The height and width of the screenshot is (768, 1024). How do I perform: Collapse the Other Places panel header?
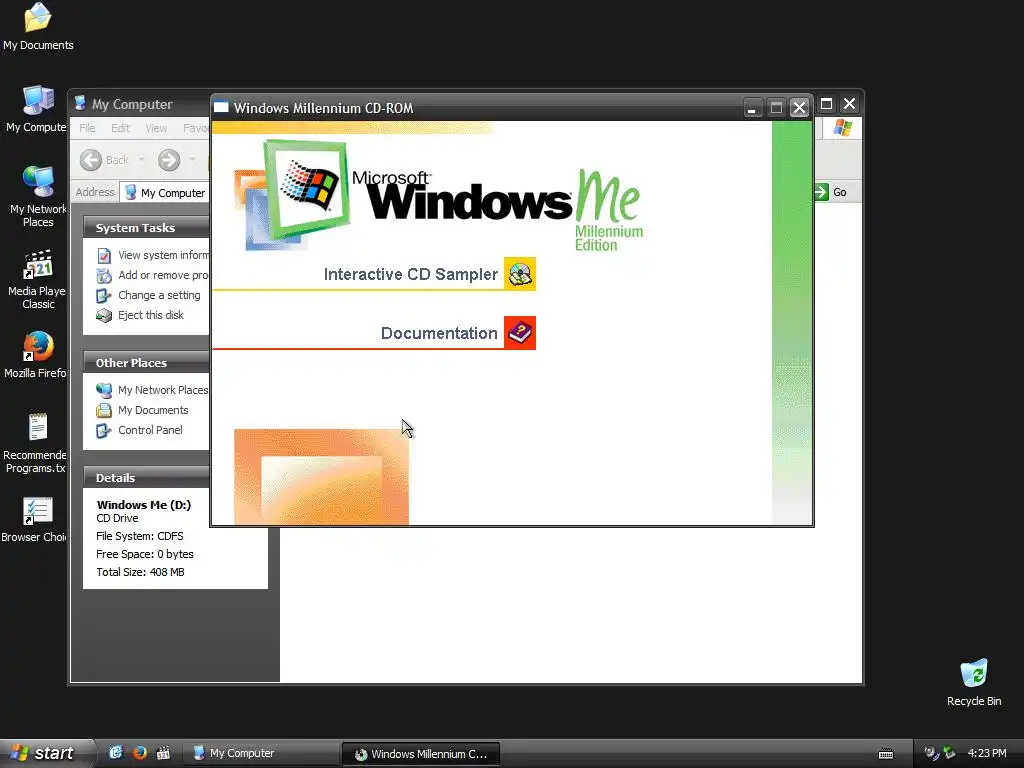click(x=146, y=363)
